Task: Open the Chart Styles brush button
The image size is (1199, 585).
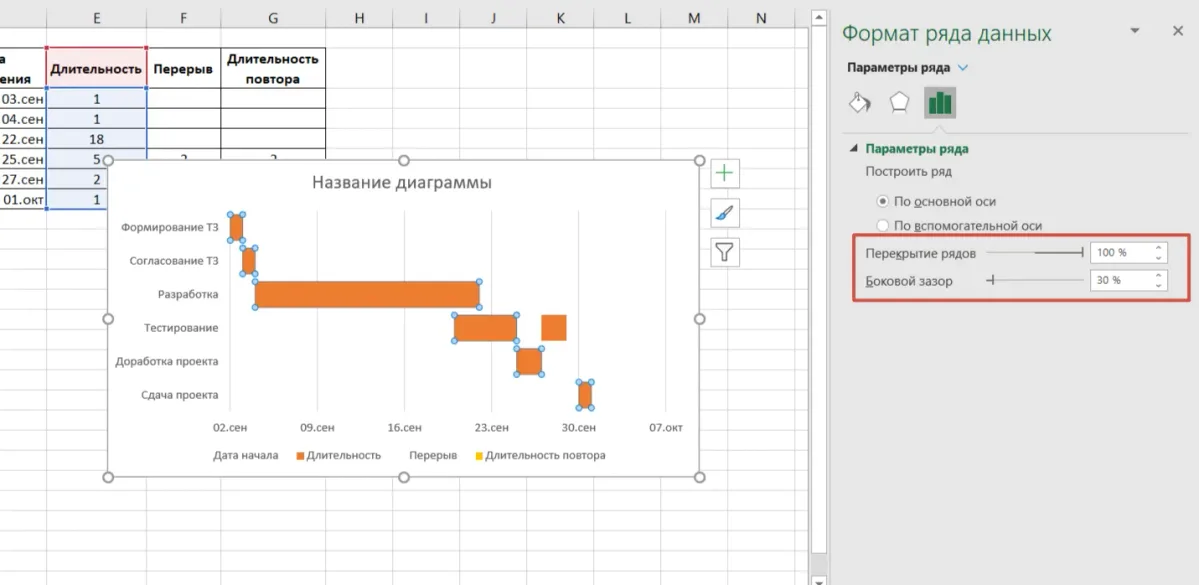Action: coord(725,212)
